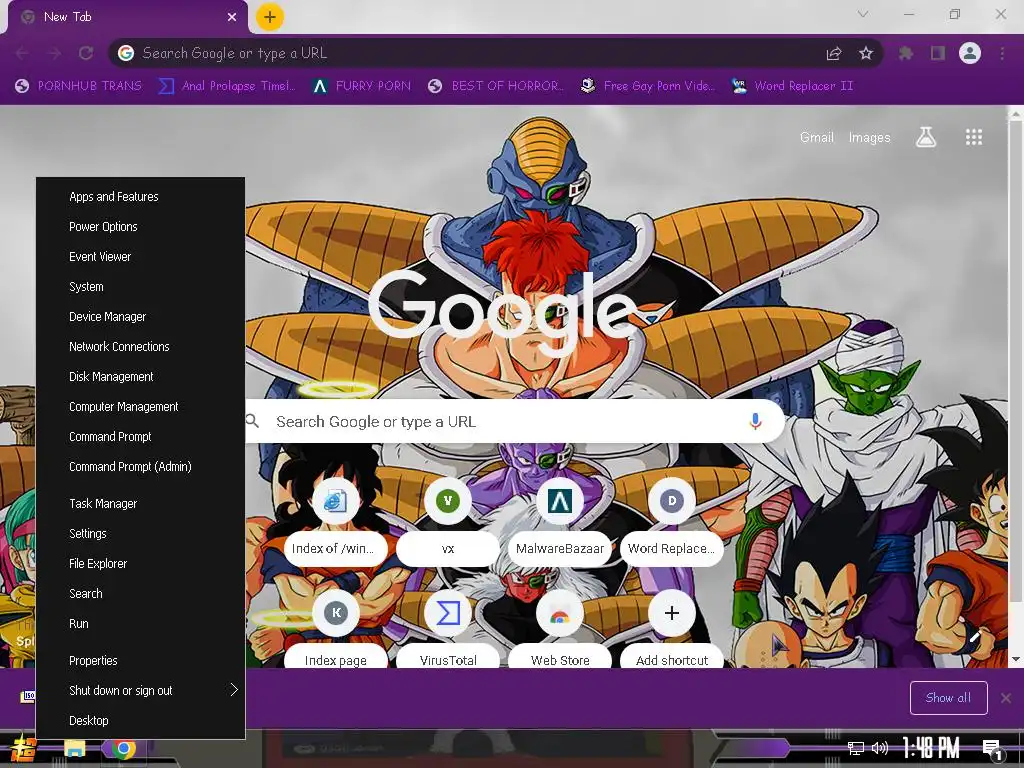Open Disk Management

pyautogui.click(x=140, y=377)
